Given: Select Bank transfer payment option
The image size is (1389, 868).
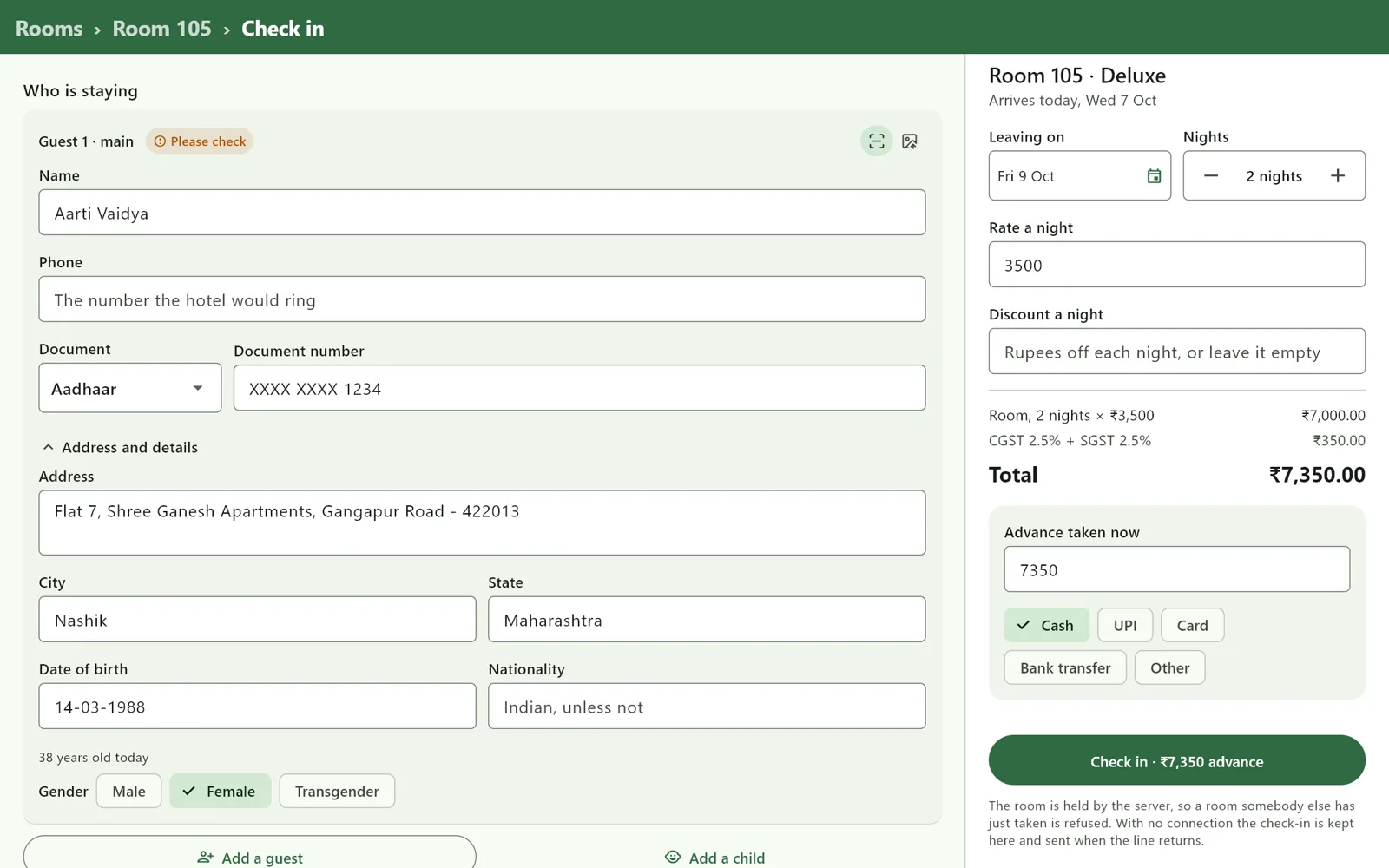Looking at the screenshot, I should click(x=1065, y=667).
